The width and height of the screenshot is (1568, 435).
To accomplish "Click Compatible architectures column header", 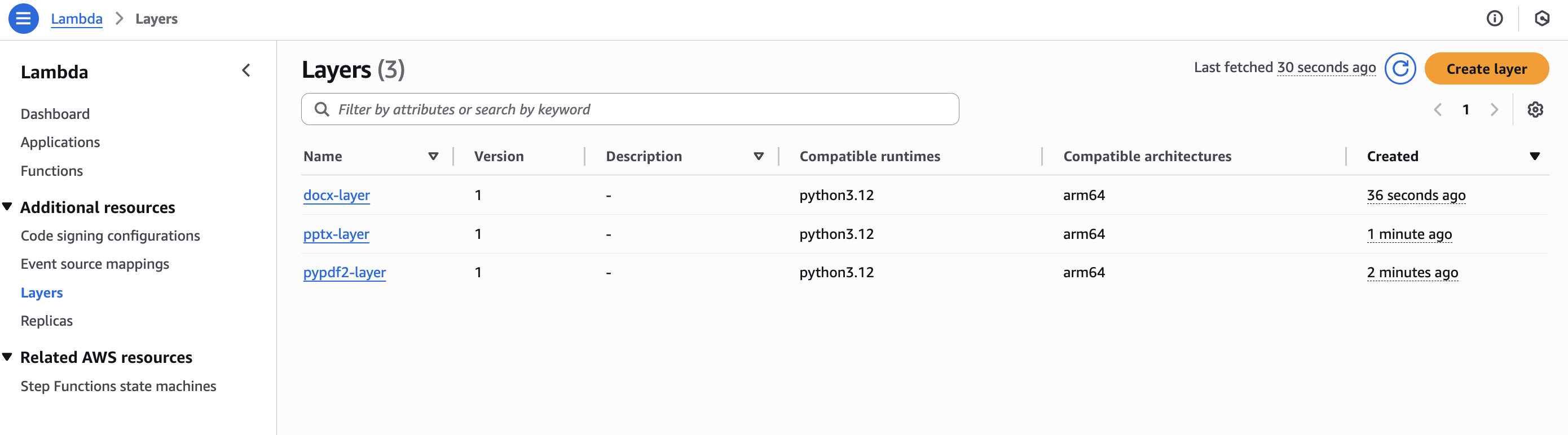I will click(1147, 156).
